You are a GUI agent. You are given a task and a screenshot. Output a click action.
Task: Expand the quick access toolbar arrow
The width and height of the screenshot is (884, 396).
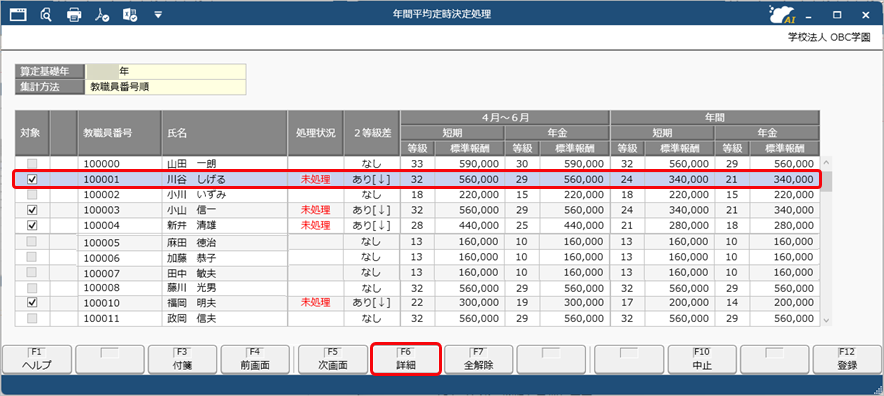tap(158, 15)
